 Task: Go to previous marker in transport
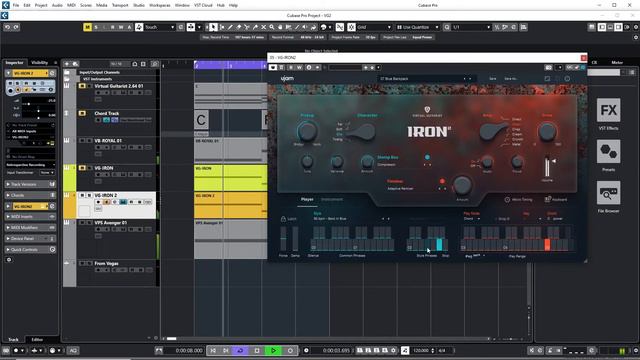[x=213, y=350]
